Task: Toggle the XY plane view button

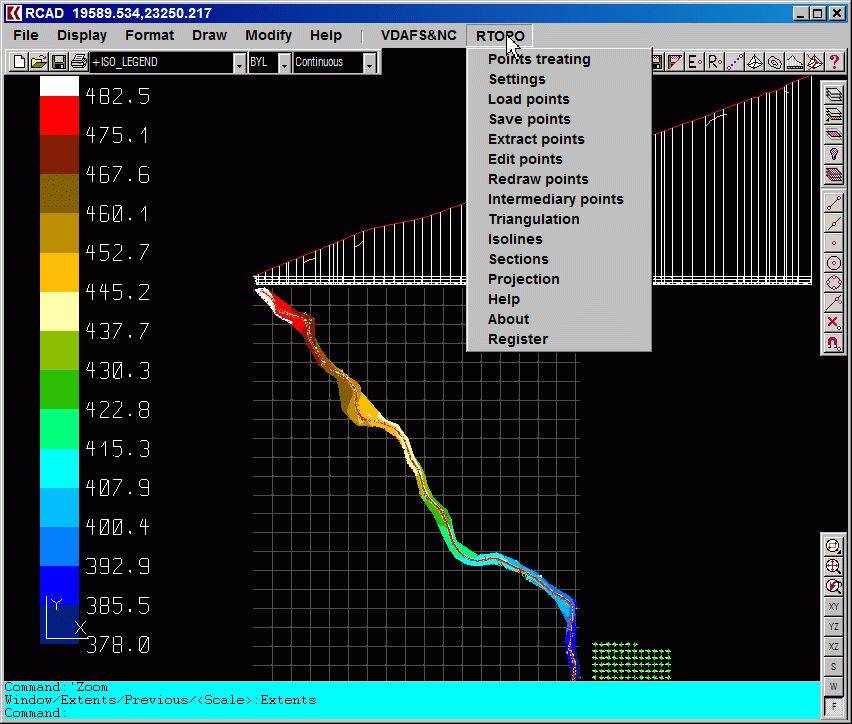Action: (833, 607)
